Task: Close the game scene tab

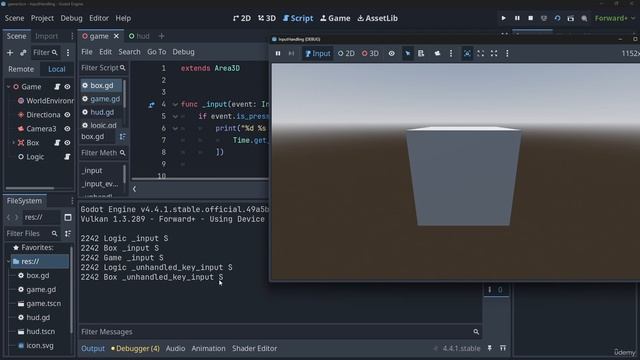Action: coord(116,36)
